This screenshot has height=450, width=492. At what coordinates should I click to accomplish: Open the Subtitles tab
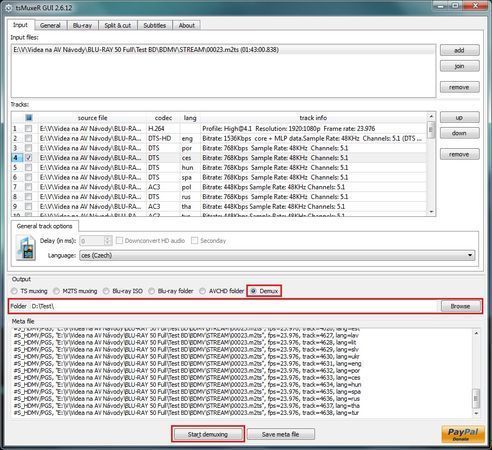click(x=155, y=25)
